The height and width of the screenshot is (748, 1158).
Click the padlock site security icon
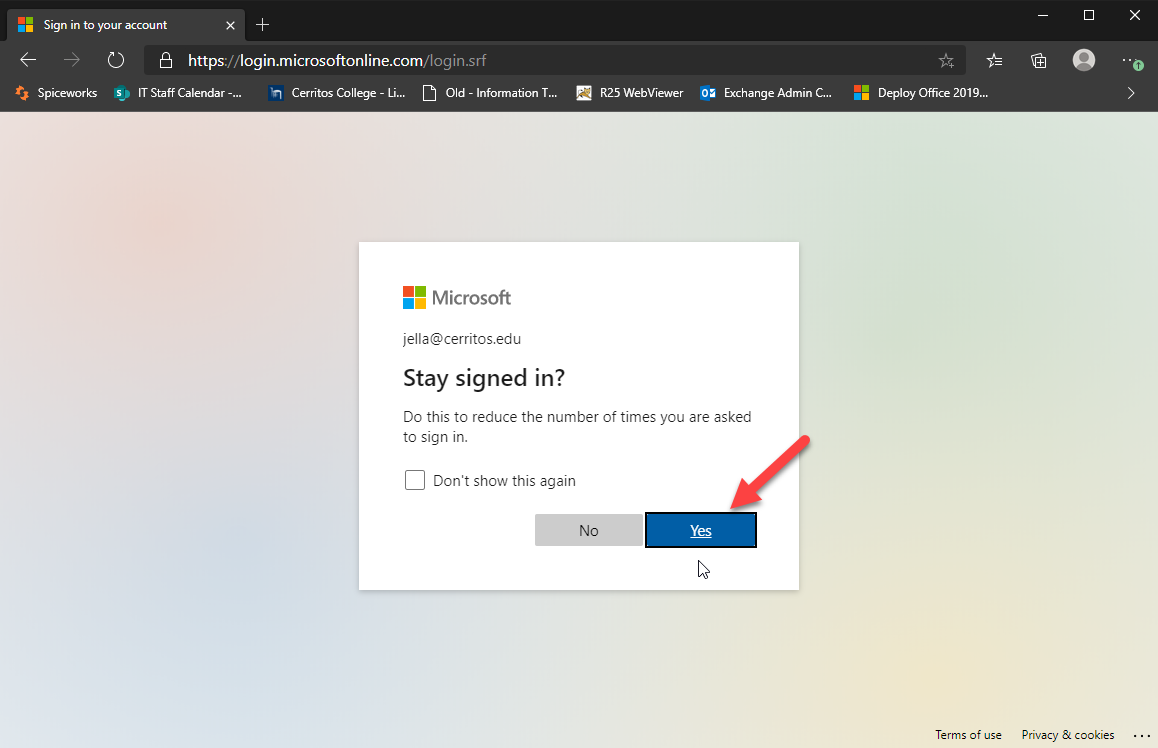pyautogui.click(x=166, y=61)
